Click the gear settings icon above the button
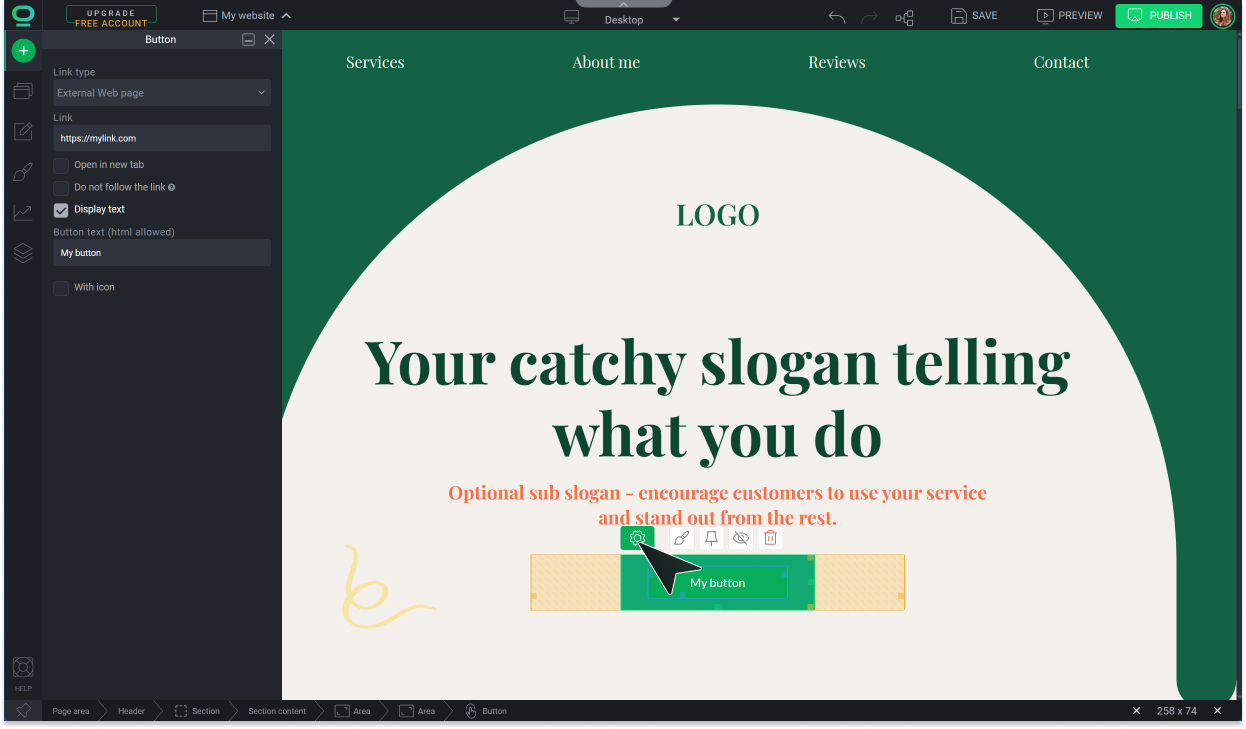 click(637, 538)
